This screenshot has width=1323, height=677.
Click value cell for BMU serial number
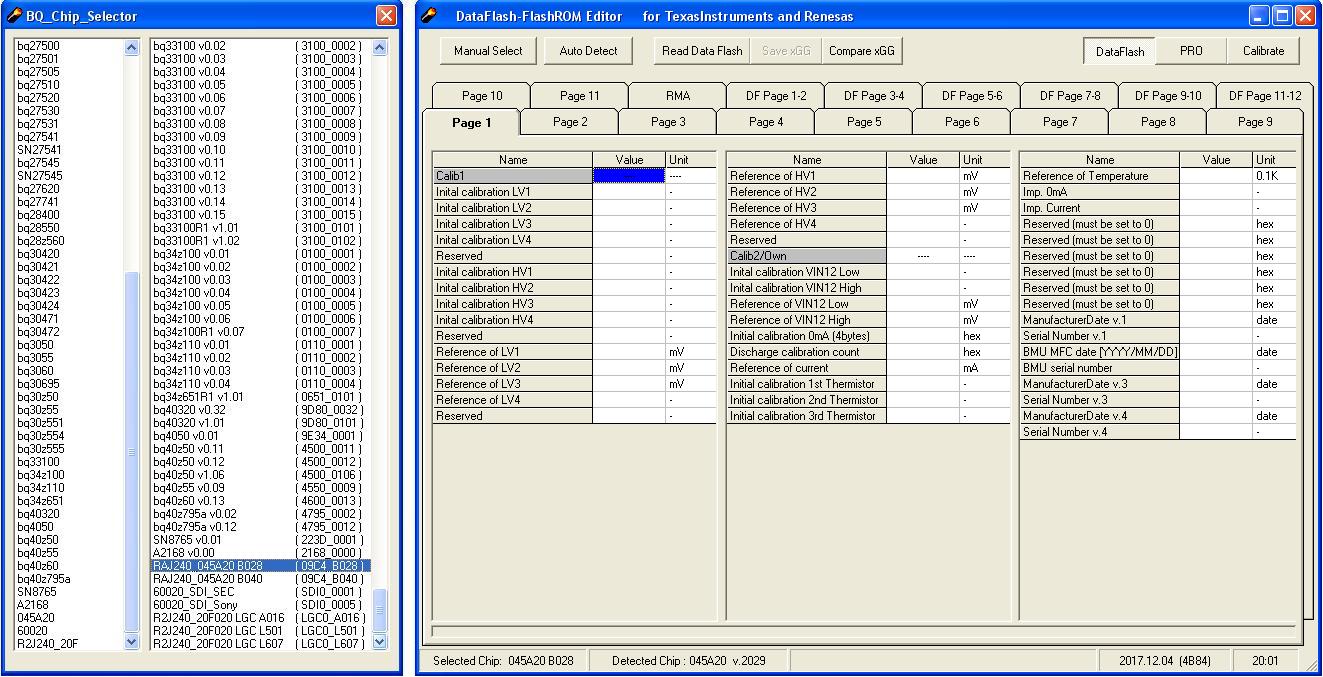coord(1216,368)
